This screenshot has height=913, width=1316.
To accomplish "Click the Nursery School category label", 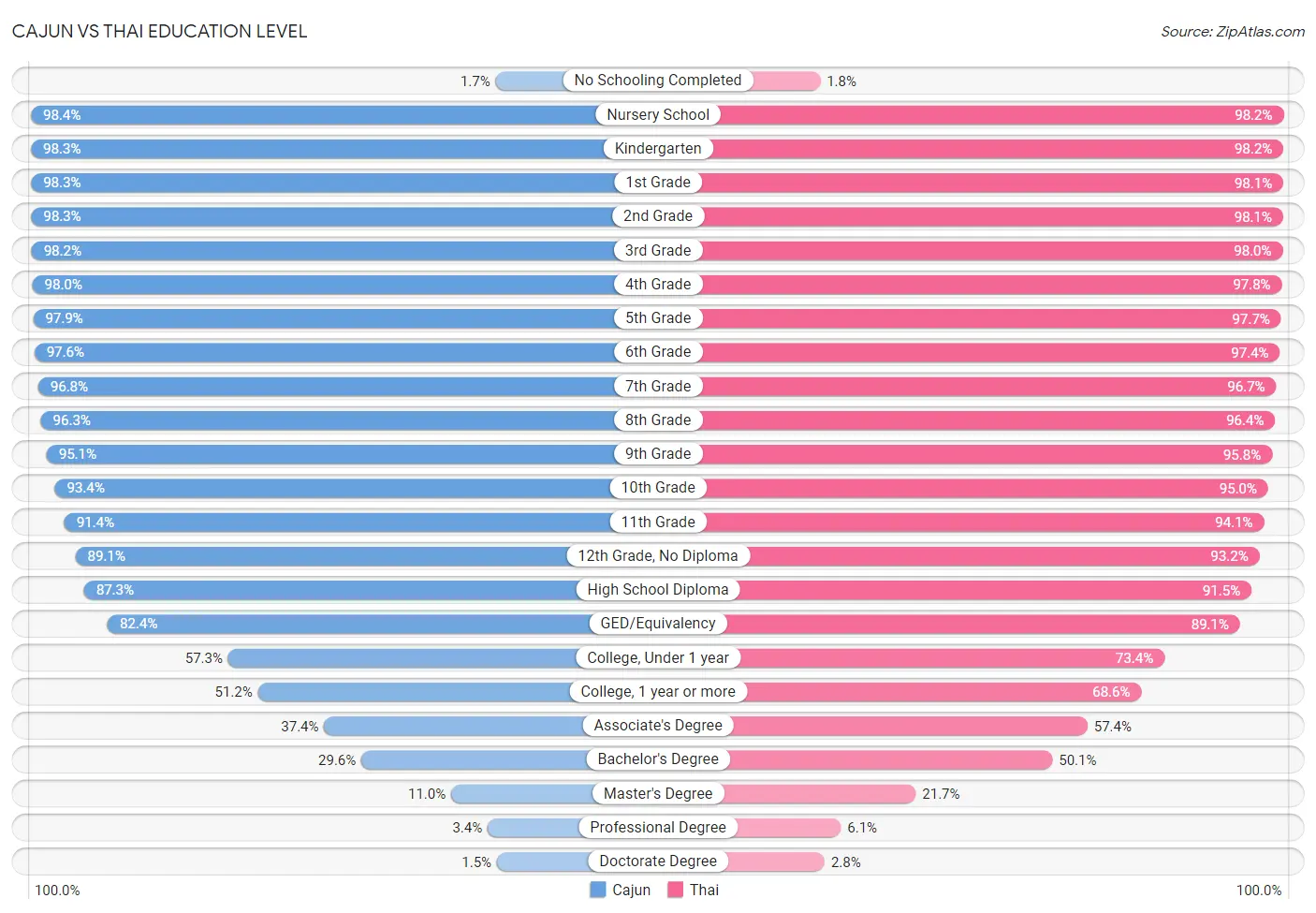I will coord(658,114).
